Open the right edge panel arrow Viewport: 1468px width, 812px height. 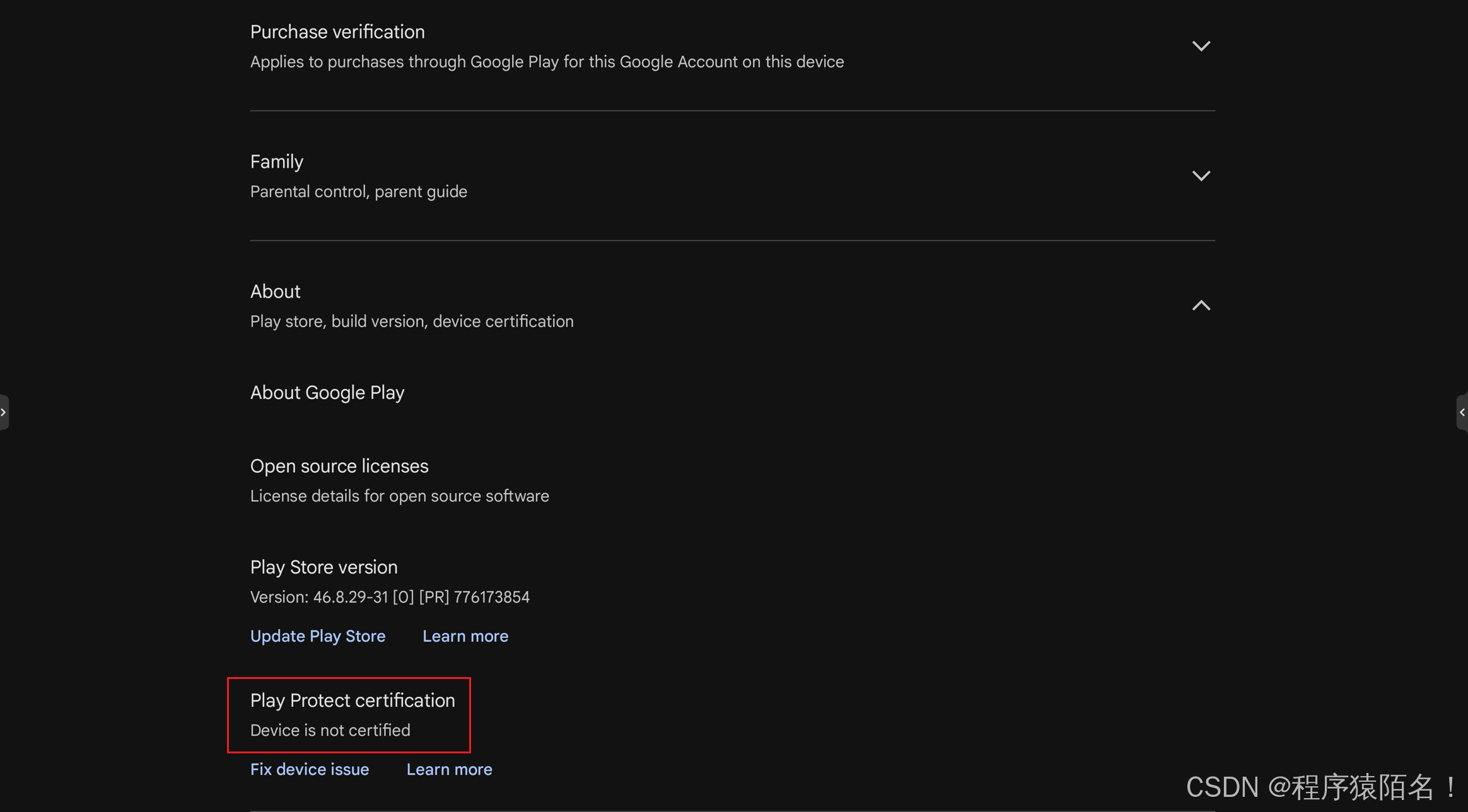1462,412
